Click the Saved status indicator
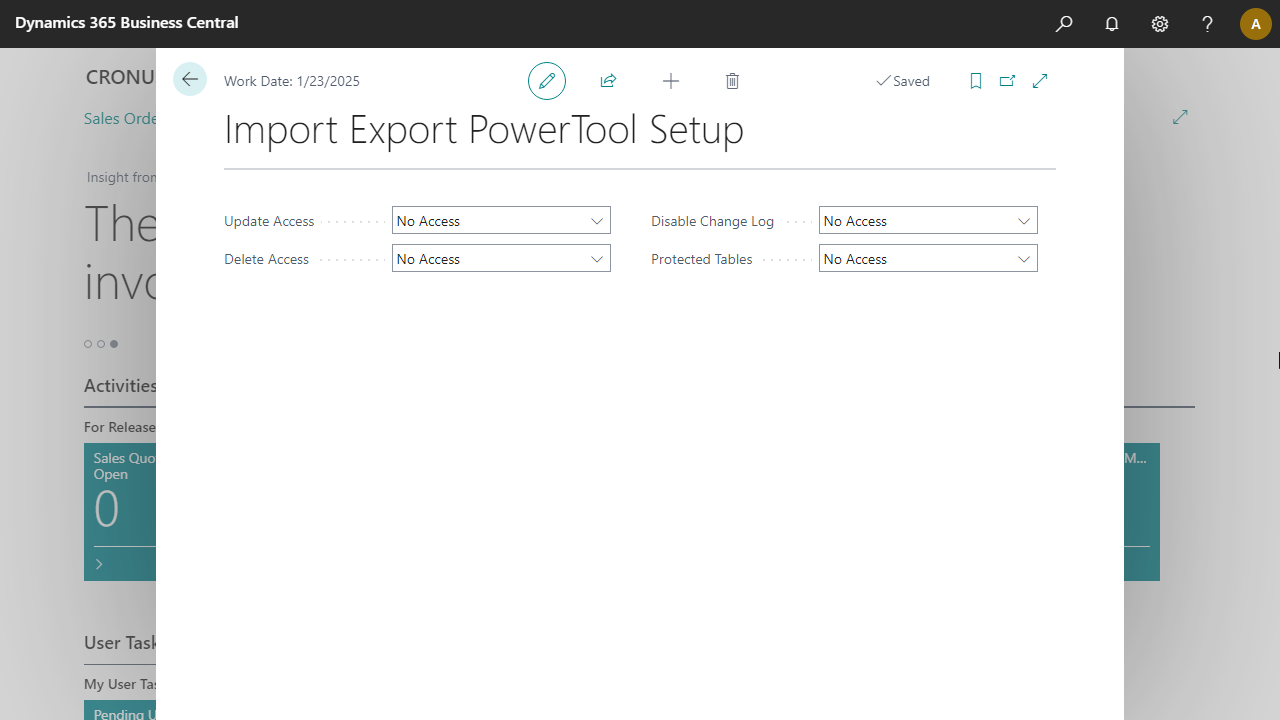 [903, 81]
